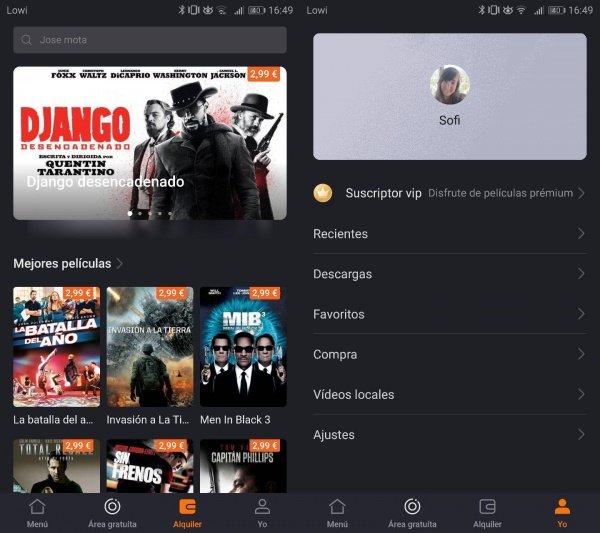
Task: Go to Menú tab in left screen
Action: coord(37,513)
